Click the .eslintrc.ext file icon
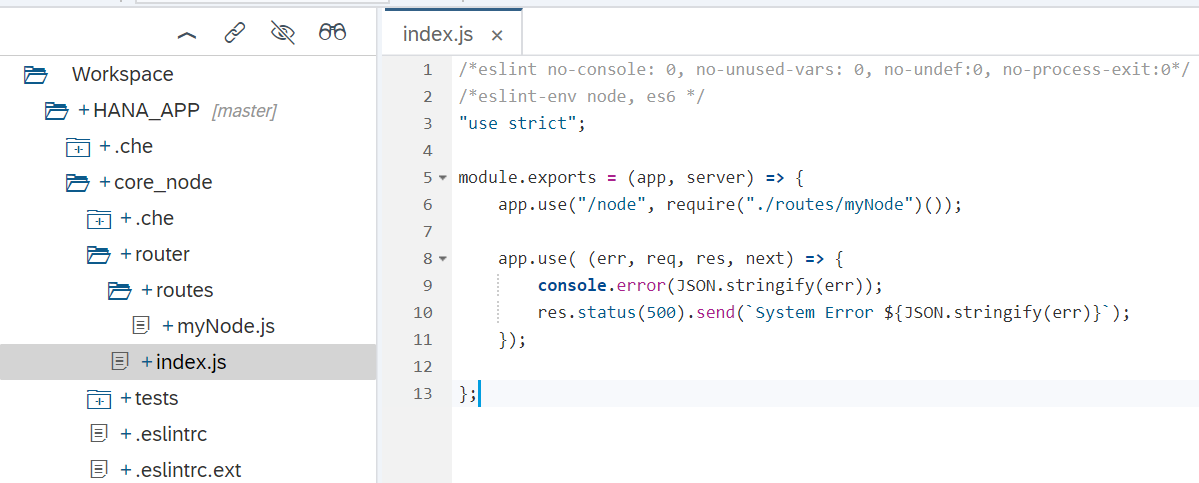The image size is (1199, 483). click(x=98, y=470)
